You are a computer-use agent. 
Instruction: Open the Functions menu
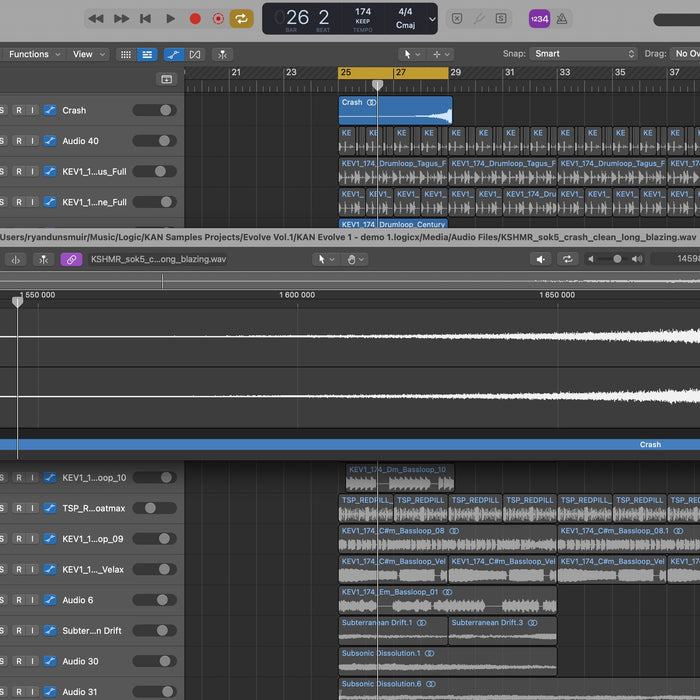click(x=34, y=54)
